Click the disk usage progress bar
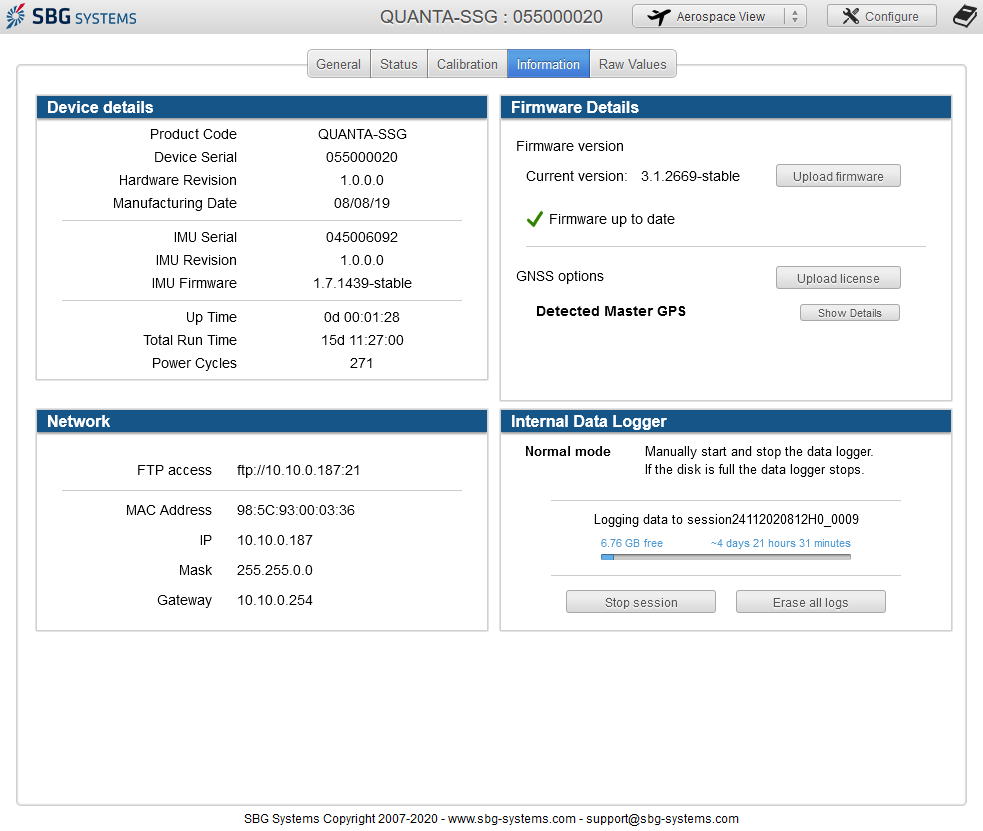Screen dimensions: 983x831 (x=725, y=557)
